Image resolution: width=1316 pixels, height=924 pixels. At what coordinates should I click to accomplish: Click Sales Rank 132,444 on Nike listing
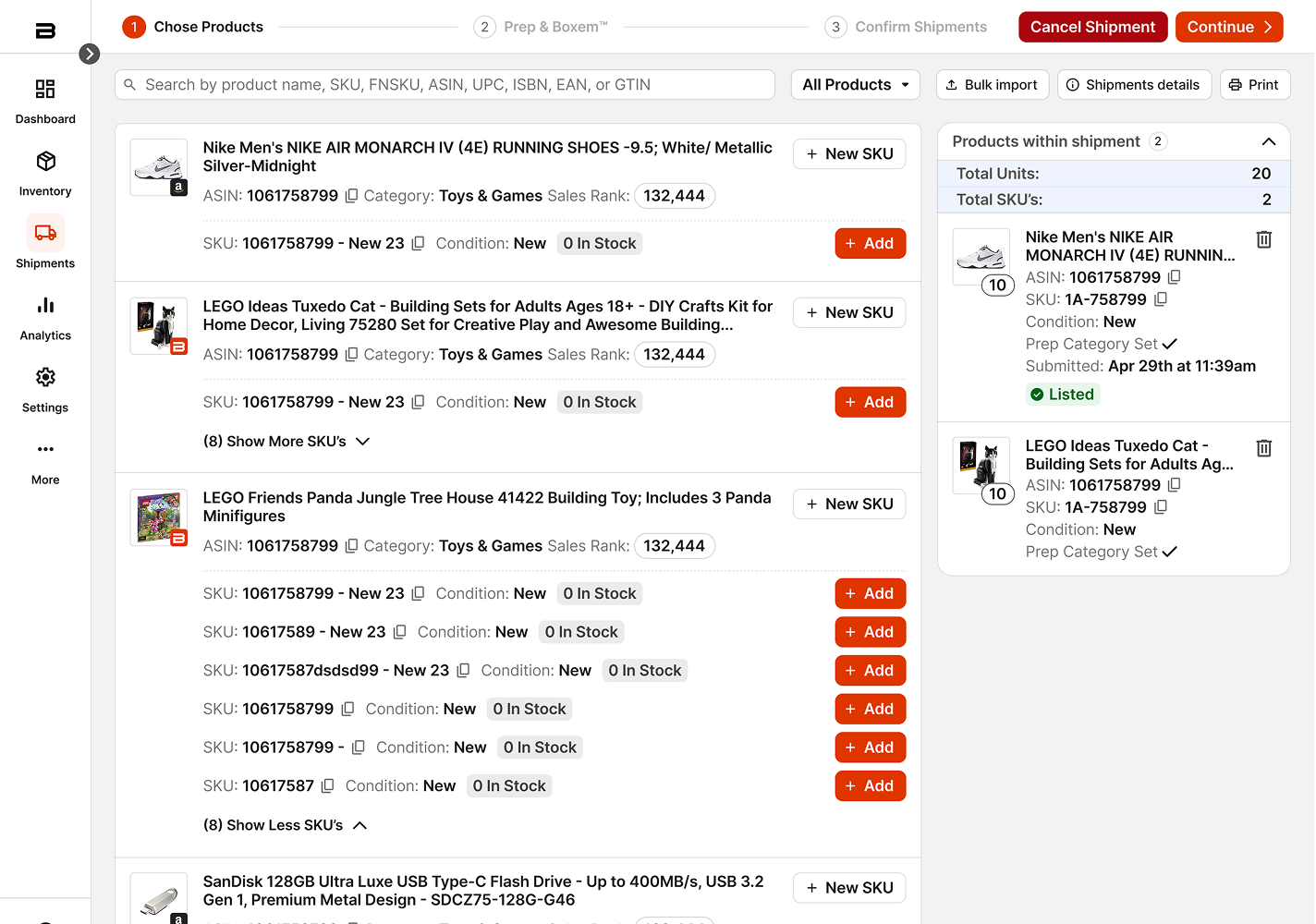coord(674,196)
